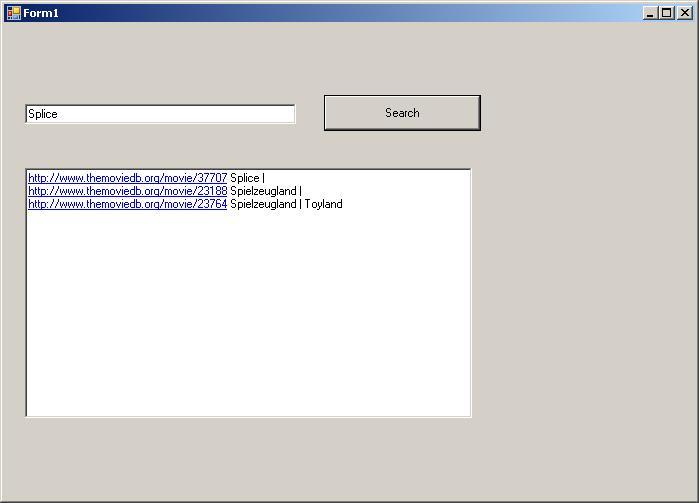The height and width of the screenshot is (503, 699).
Task: Click the Search button
Action: [402, 113]
